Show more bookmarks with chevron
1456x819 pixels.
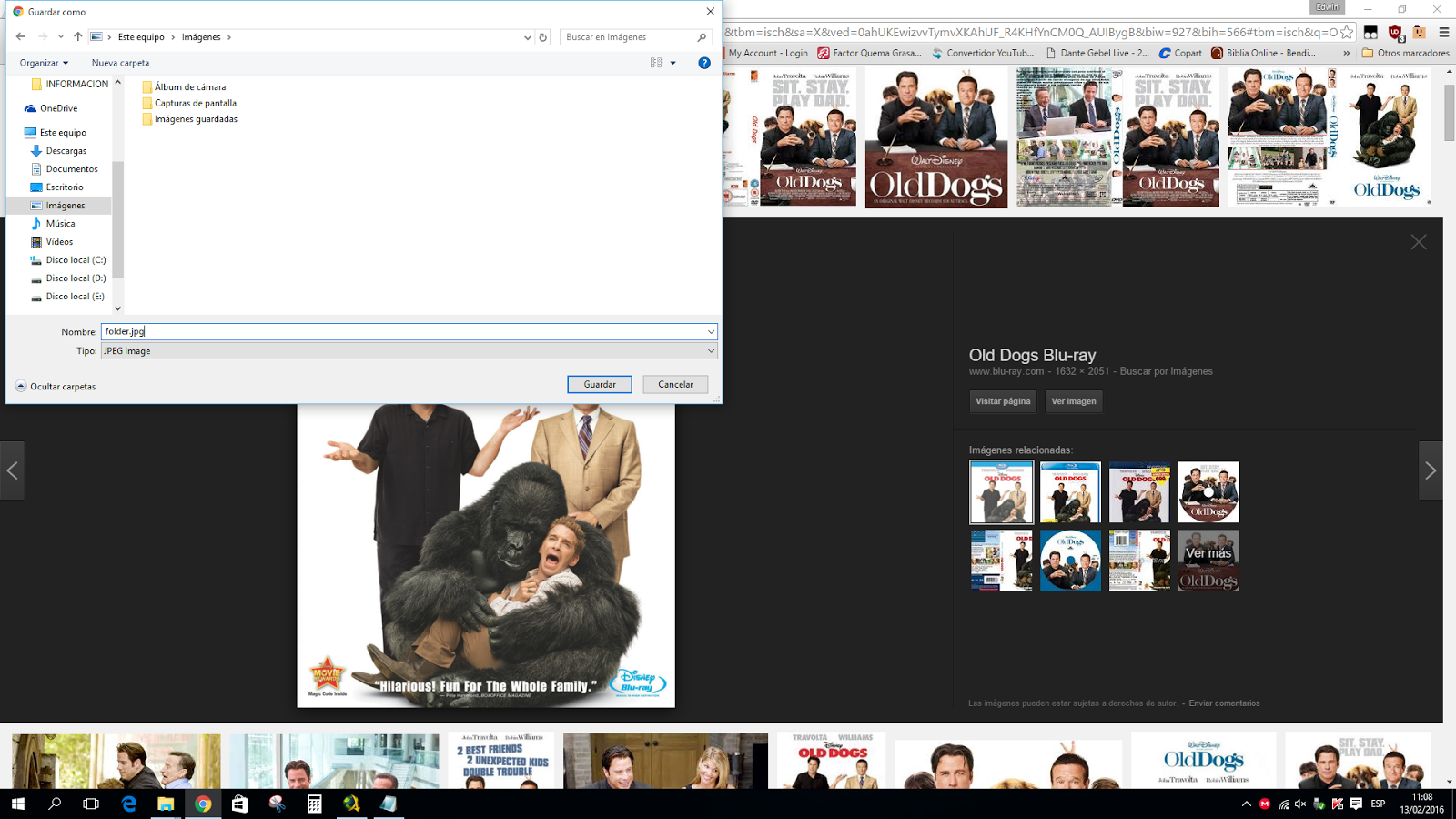(1346, 53)
